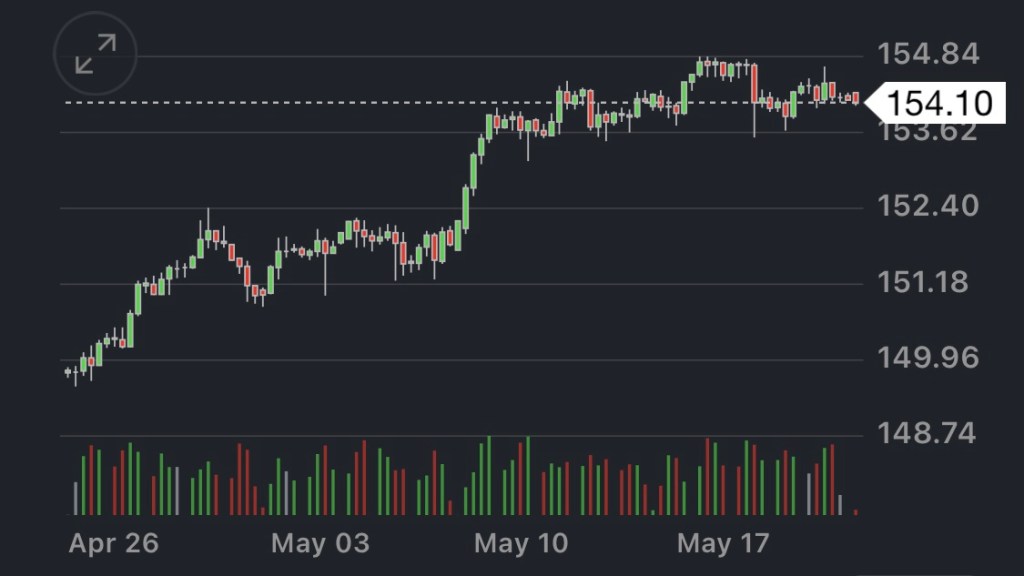1024x576 pixels.
Task: Select the May 17 date label
Action: click(724, 544)
